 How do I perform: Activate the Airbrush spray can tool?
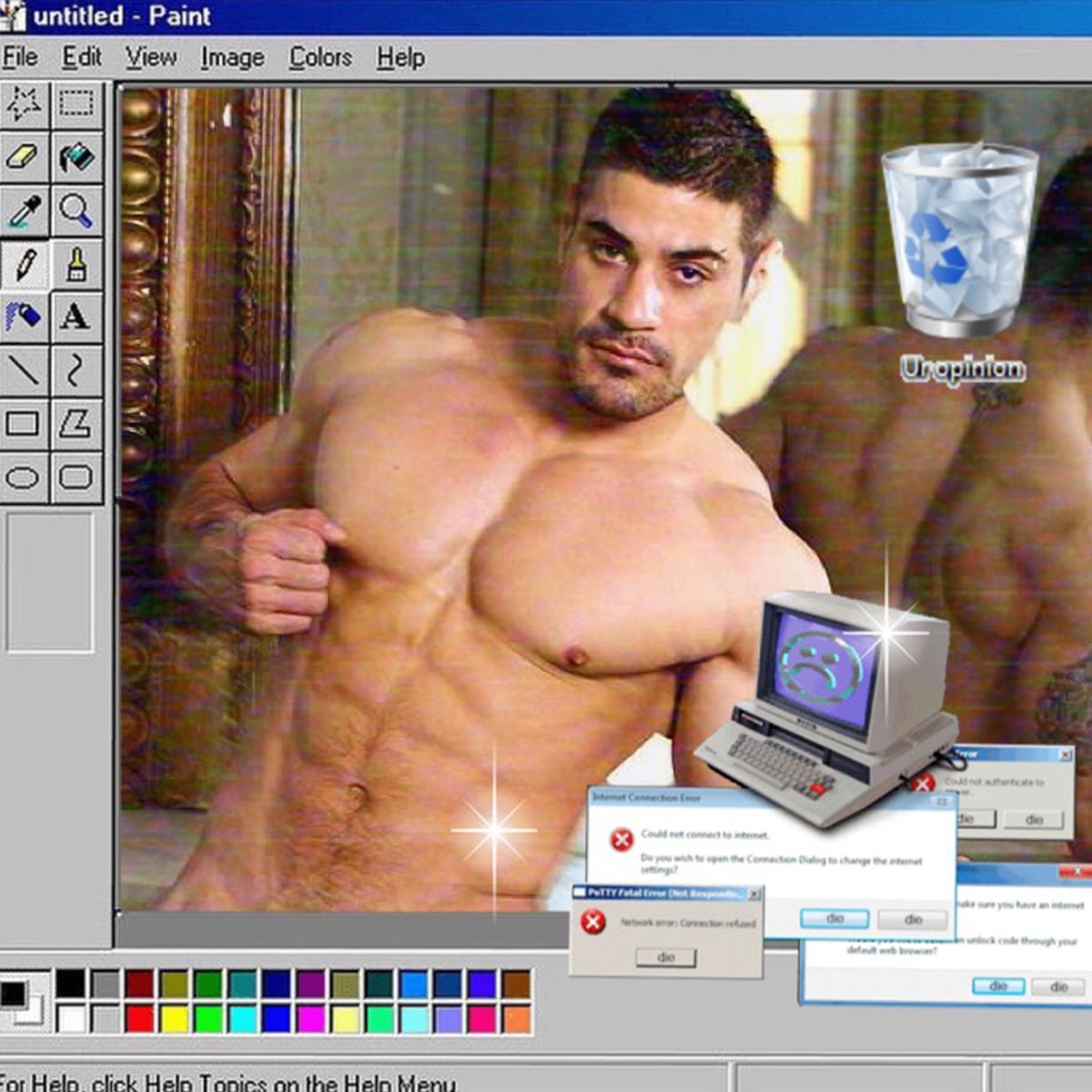click(x=24, y=318)
